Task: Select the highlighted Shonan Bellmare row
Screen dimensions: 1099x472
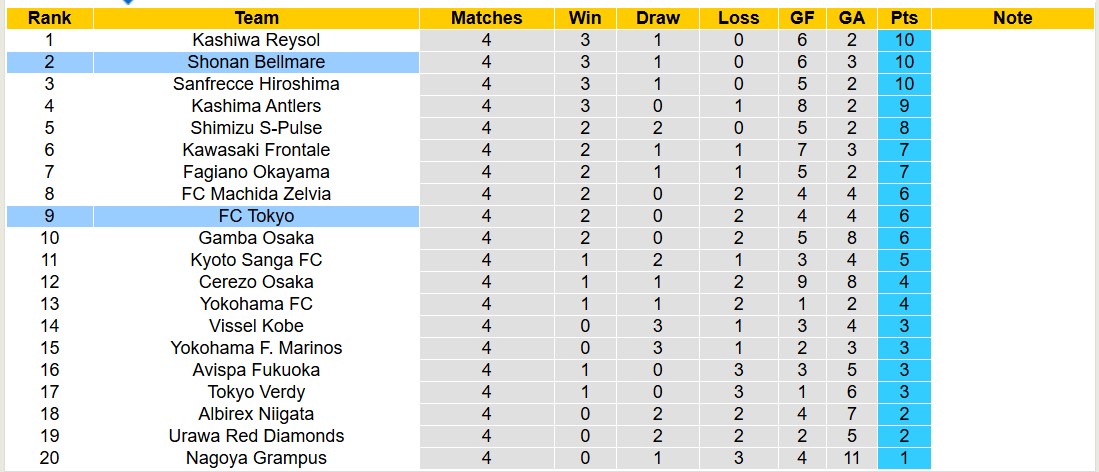Action: (x=256, y=62)
